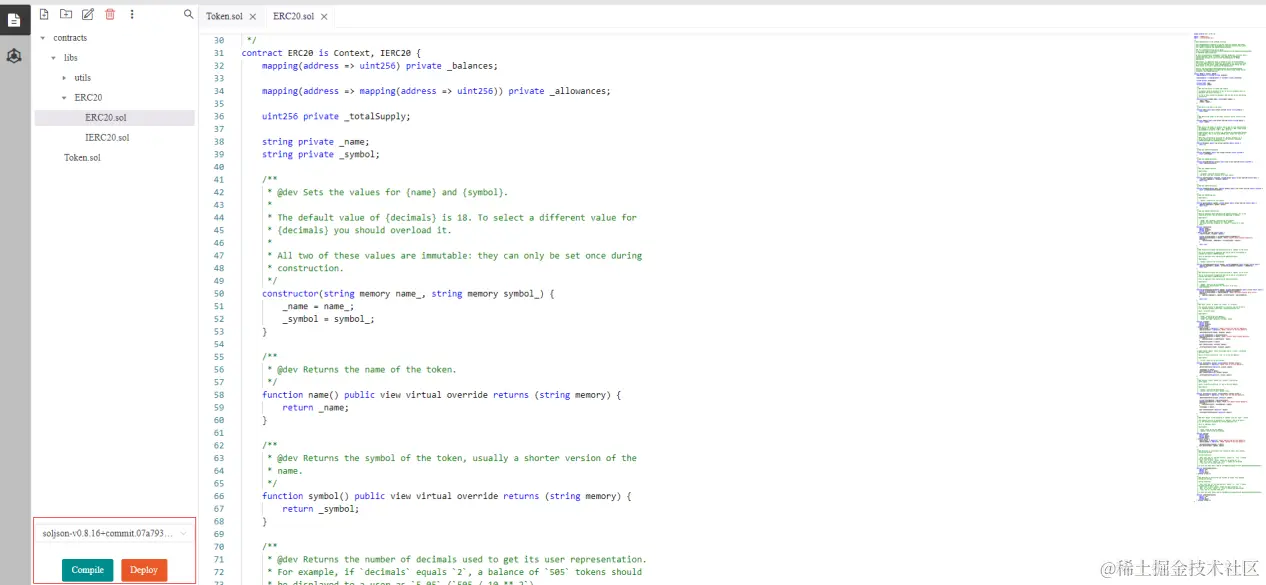Click the 'return _name;' statement
1266x585 pixels.
pos(316,407)
